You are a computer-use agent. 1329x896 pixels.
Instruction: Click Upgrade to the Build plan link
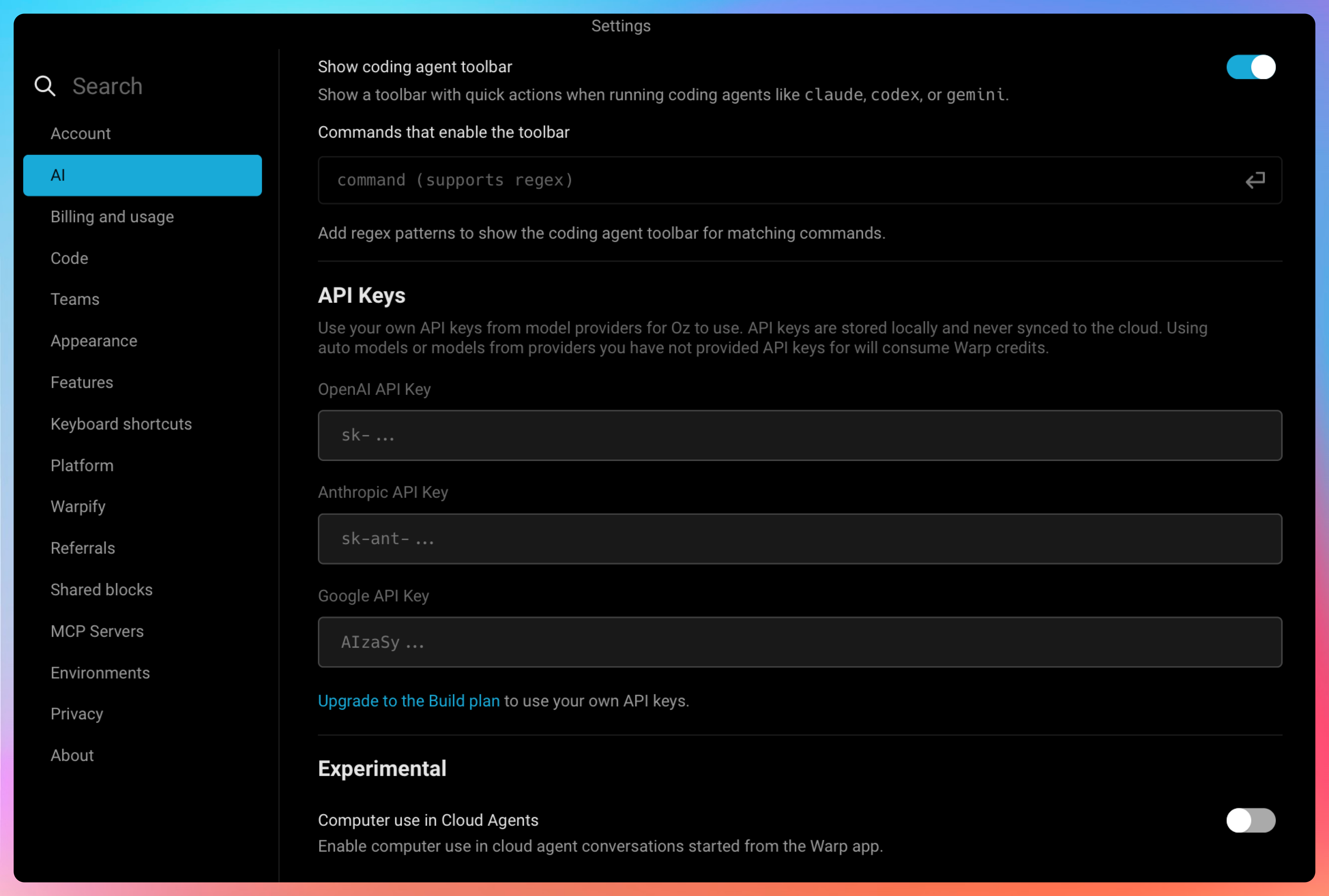point(409,701)
